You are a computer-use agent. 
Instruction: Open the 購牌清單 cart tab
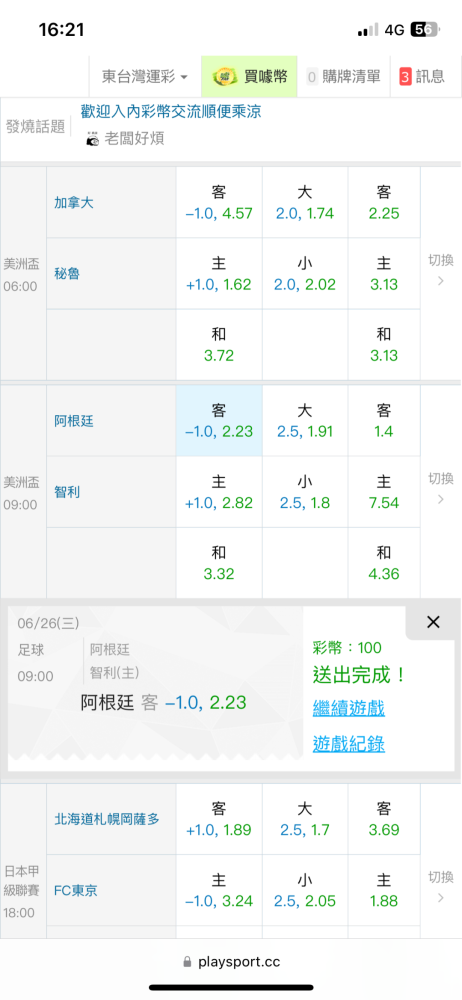pos(342,77)
